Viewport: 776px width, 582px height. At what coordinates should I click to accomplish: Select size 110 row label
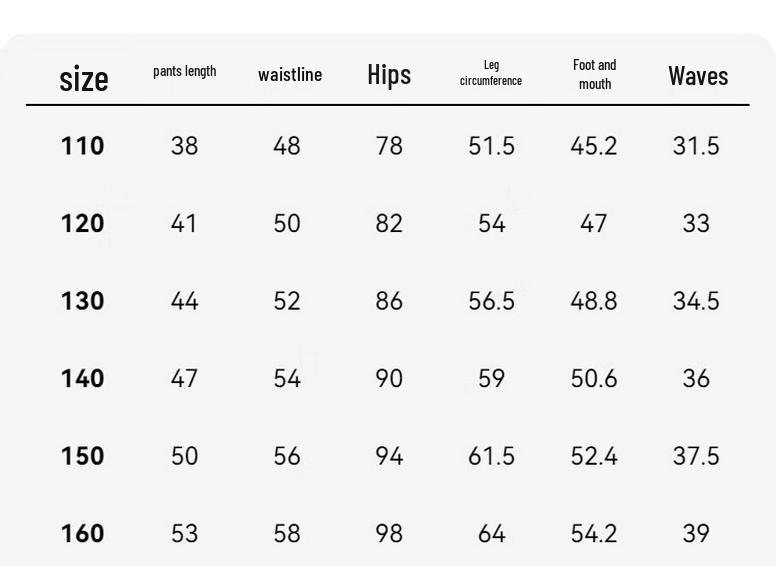click(82, 146)
